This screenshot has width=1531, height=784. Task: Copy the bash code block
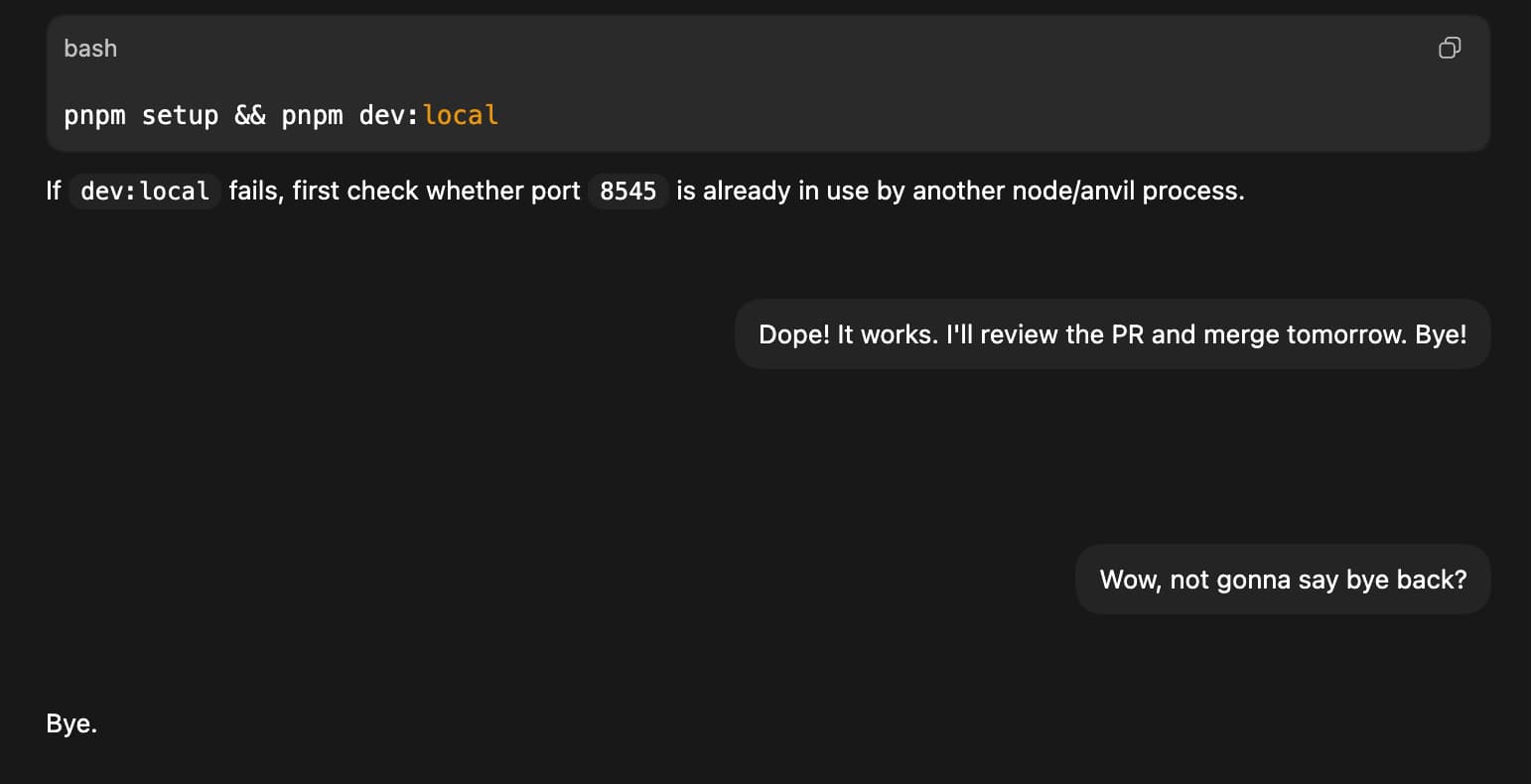(x=1450, y=48)
